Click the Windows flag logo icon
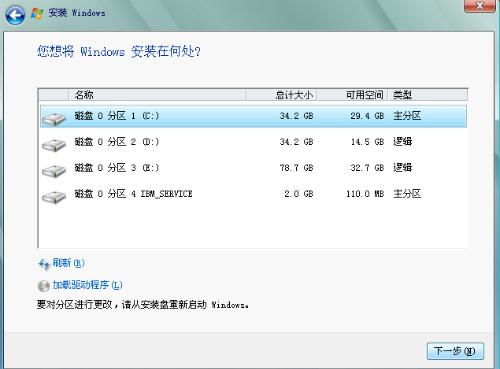 coord(37,13)
